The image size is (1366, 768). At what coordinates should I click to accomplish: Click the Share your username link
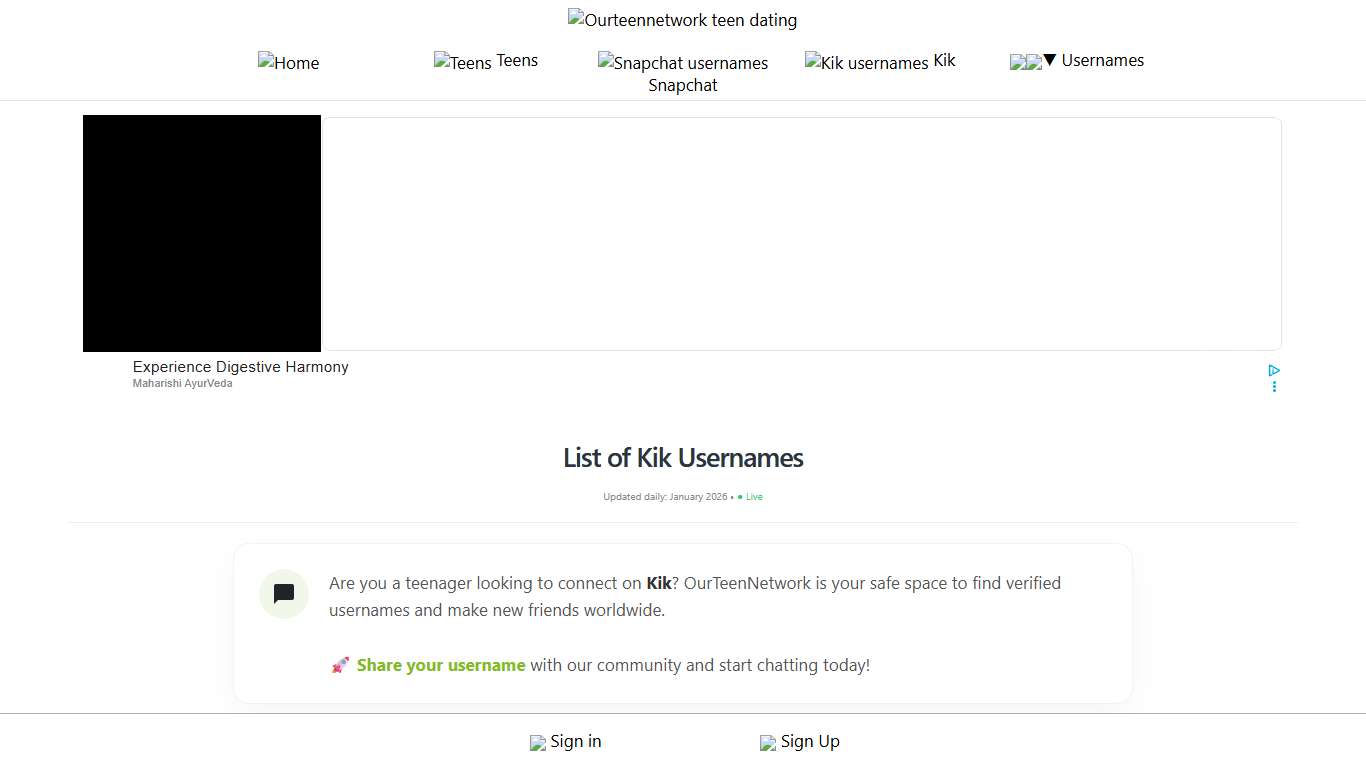441,665
